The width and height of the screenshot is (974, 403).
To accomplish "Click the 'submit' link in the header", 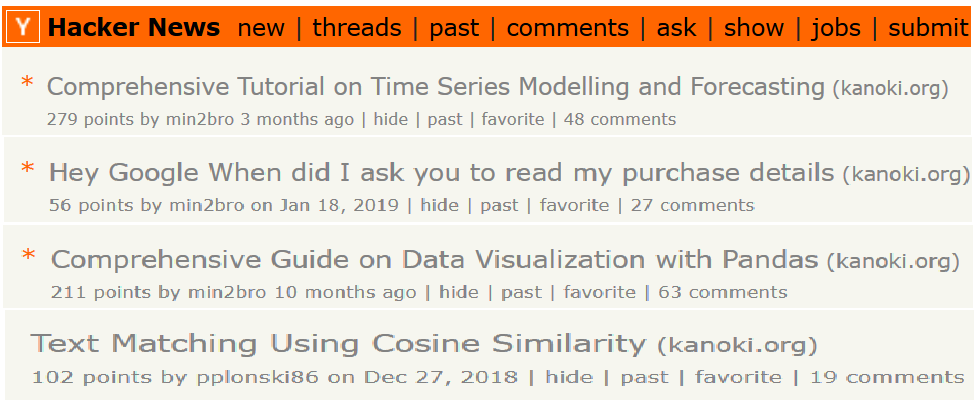I will click(x=928, y=28).
